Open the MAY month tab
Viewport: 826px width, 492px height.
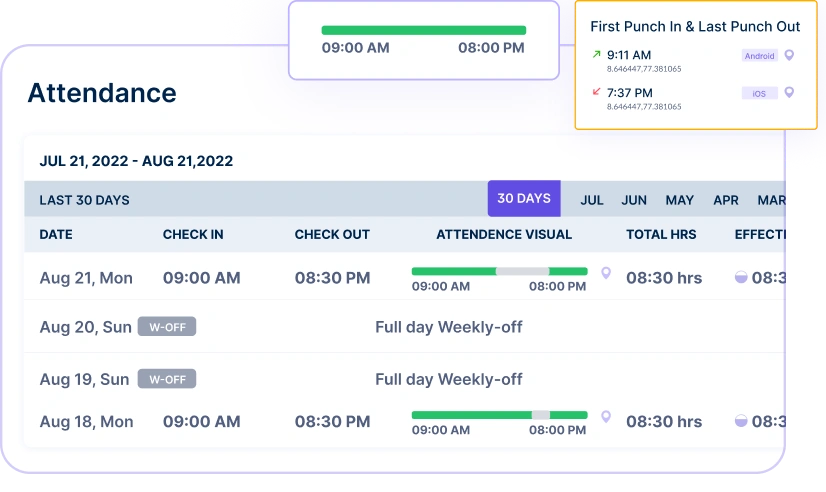coord(680,200)
